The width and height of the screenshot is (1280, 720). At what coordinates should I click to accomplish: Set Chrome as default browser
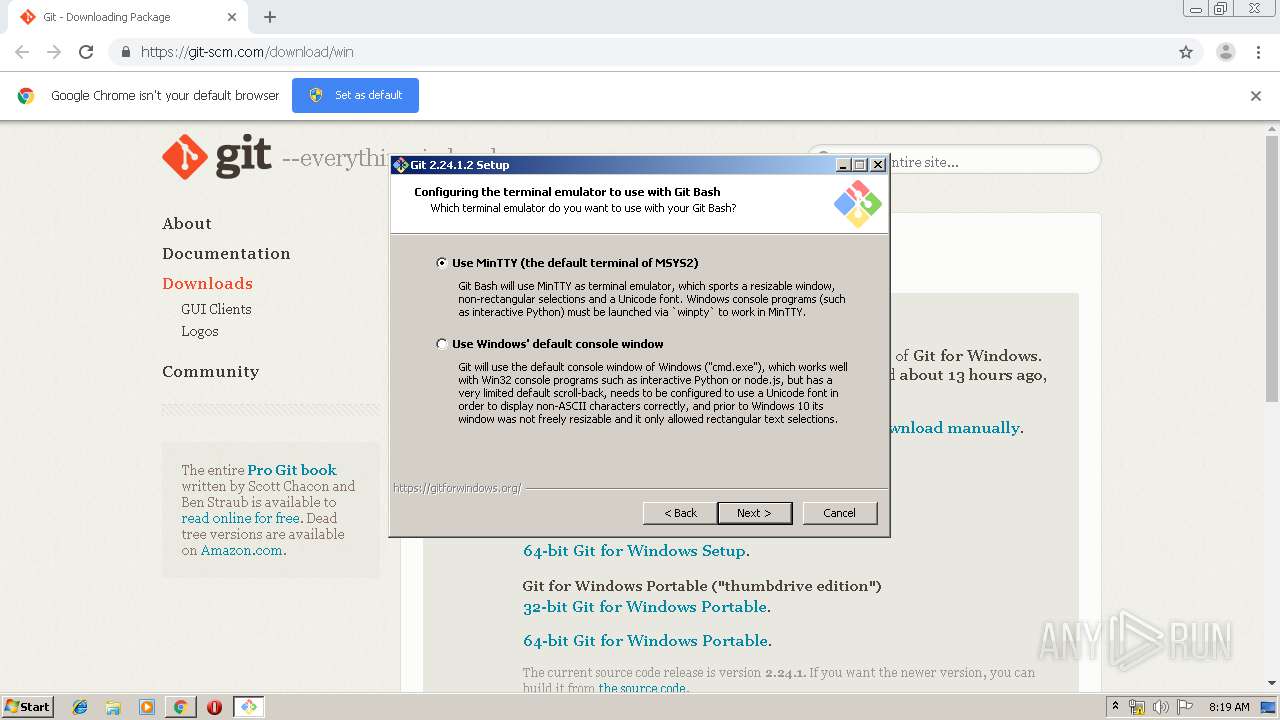[x=355, y=95]
